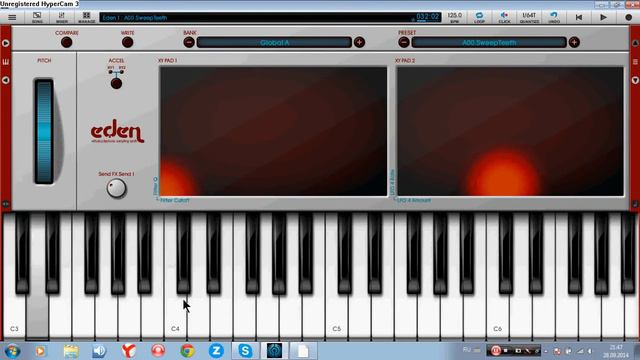The height and width of the screenshot is (360, 640).
Task: Click the Filter Cutoff axis label
Action: [x=175, y=200]
